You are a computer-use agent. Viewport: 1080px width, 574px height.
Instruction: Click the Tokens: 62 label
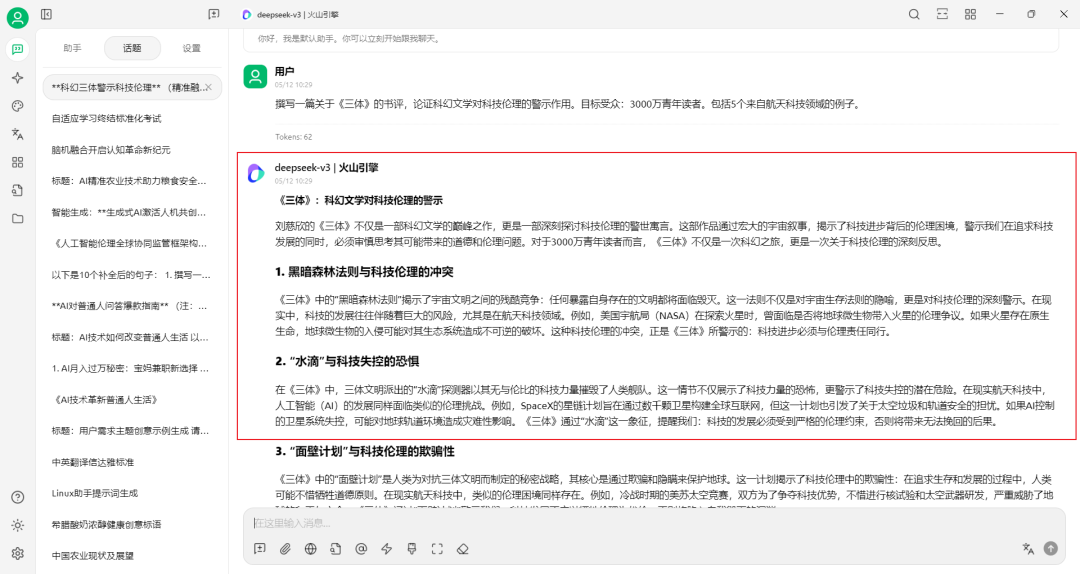[293, 137]
